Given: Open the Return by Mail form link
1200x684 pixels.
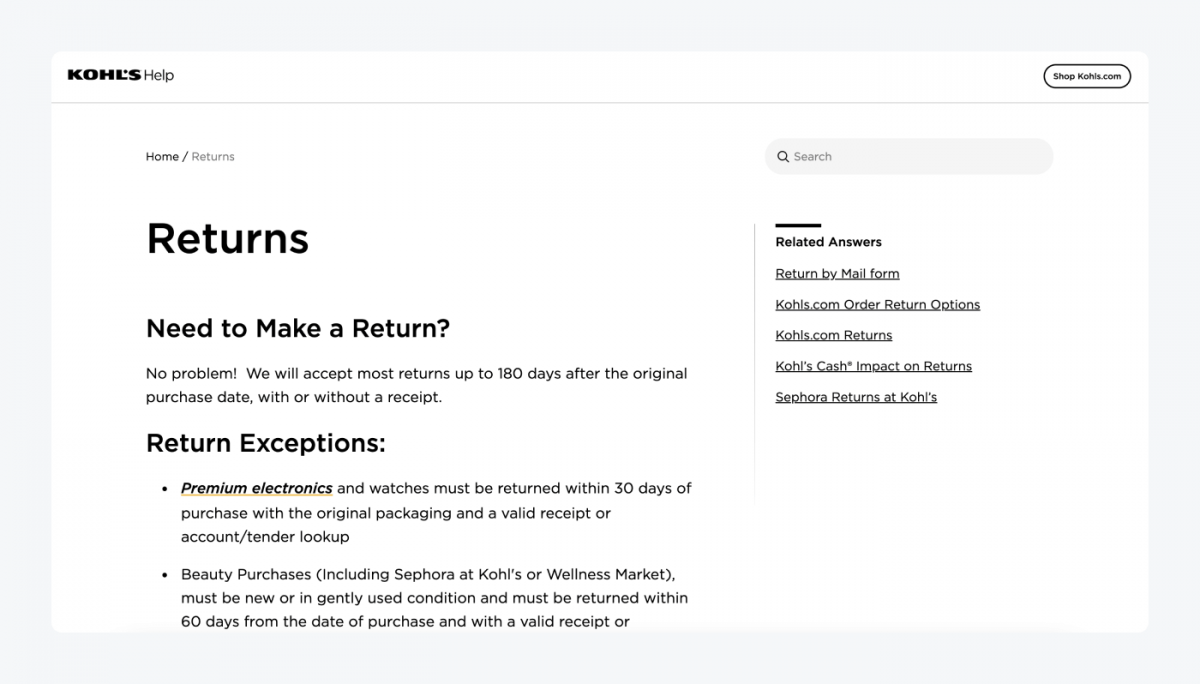Looking at the screenshot, I should (837, 273).
